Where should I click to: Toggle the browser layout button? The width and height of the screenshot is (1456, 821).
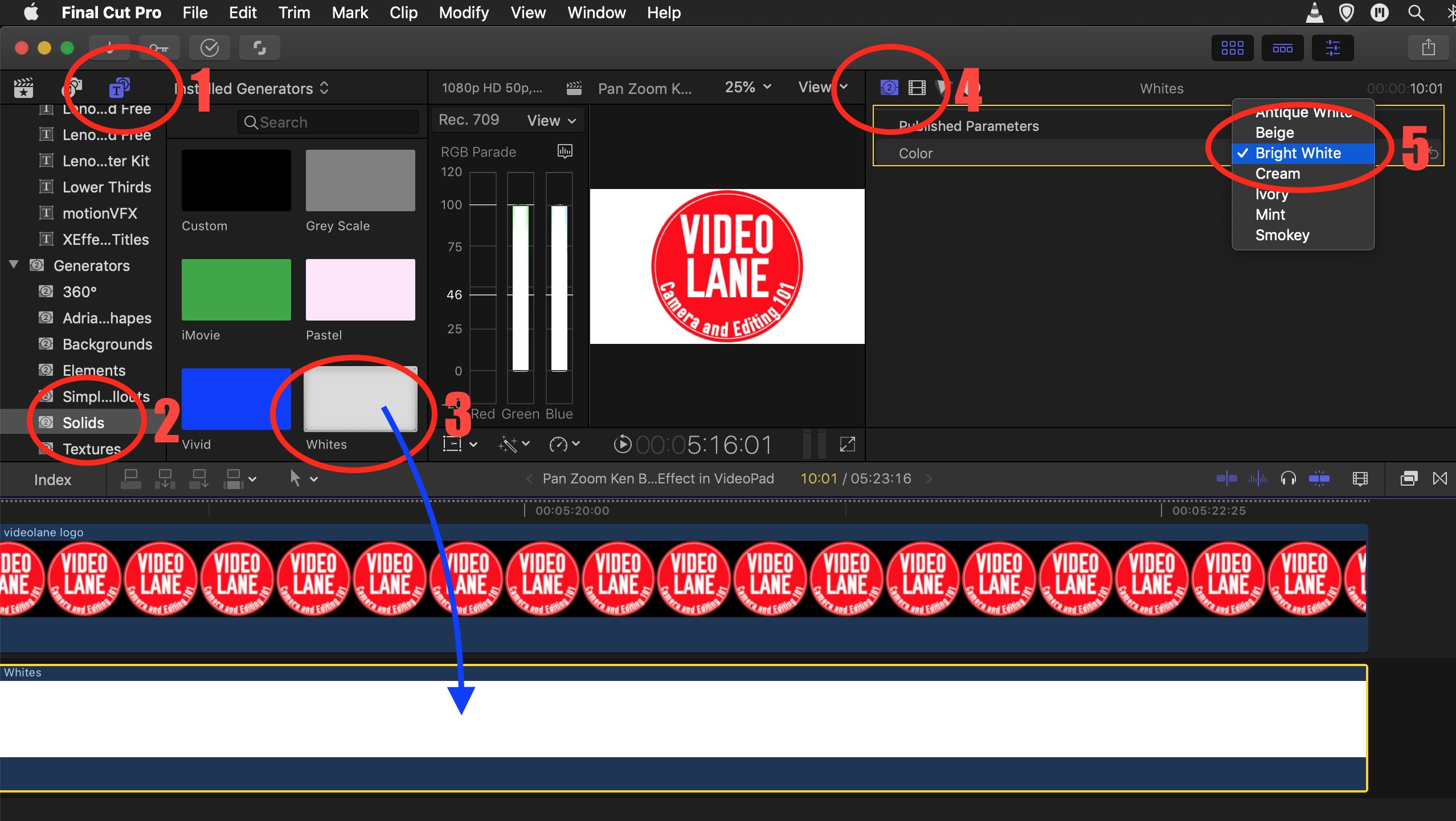1232,48
